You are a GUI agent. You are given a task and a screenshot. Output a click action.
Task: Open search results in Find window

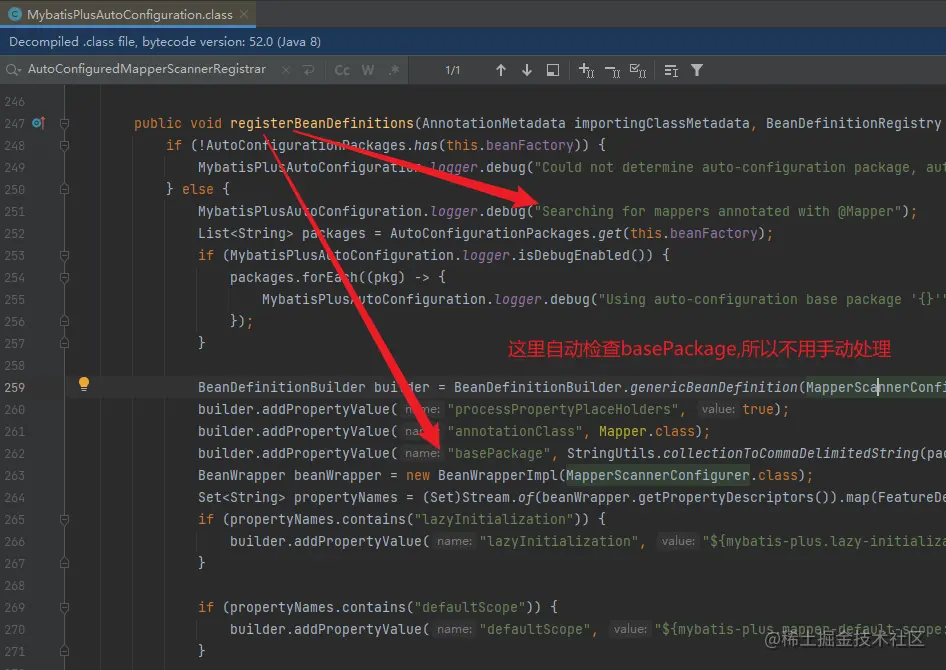pos(553,70)
